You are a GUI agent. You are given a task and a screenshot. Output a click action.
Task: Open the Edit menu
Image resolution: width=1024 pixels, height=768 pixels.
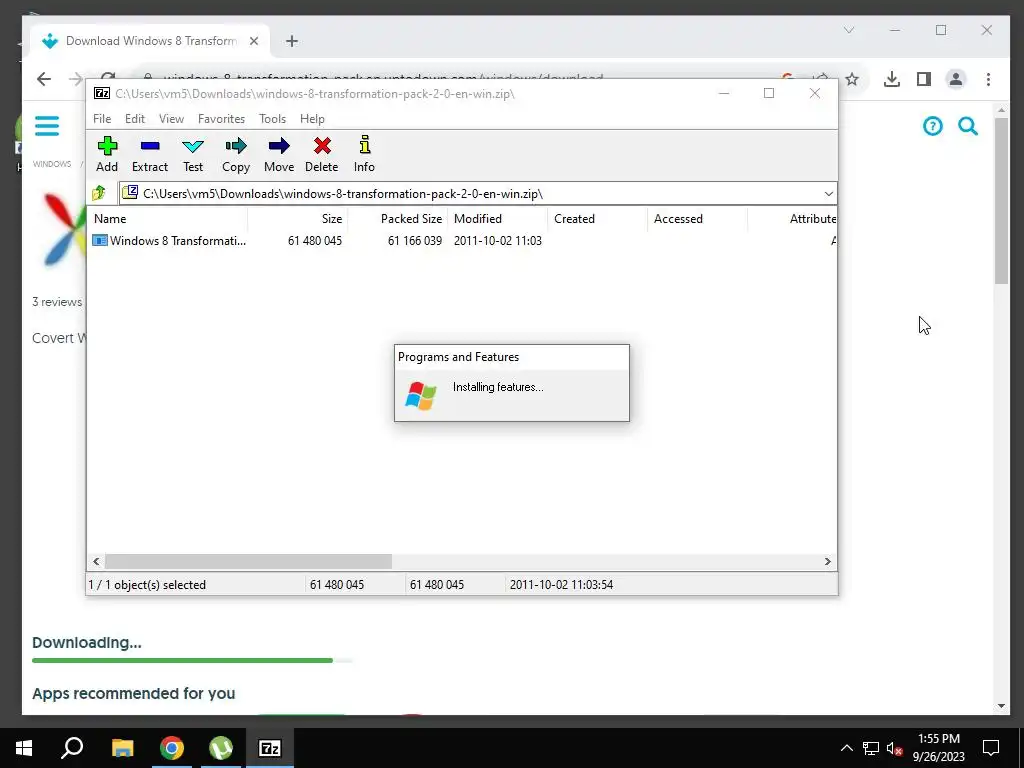coord(135,119)
